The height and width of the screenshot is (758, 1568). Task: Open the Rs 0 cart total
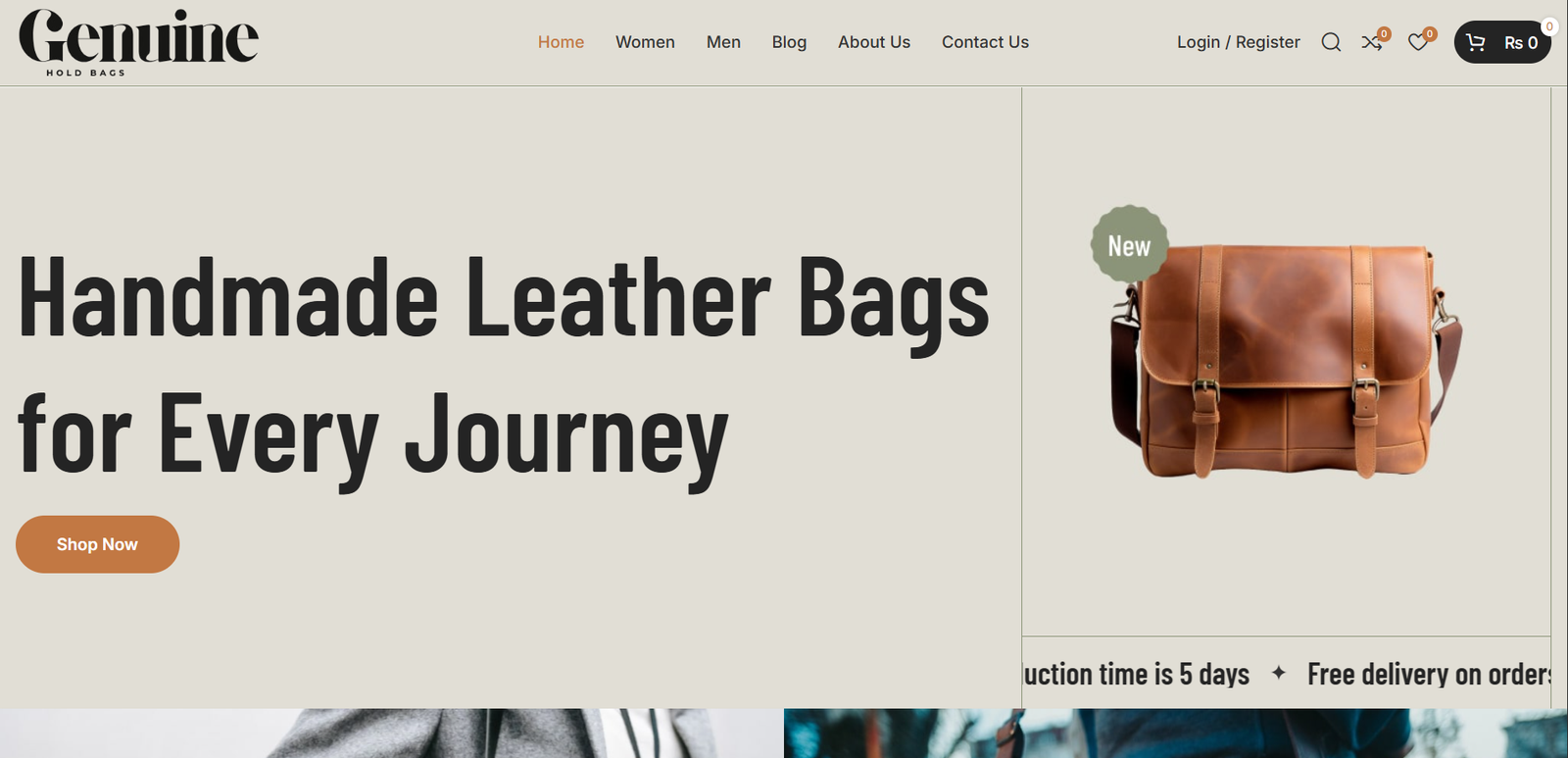1521,43
